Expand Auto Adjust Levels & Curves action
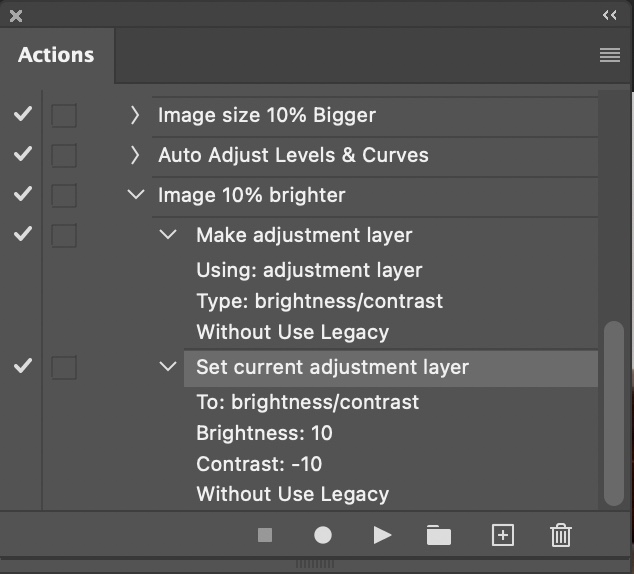 [135, 155]
